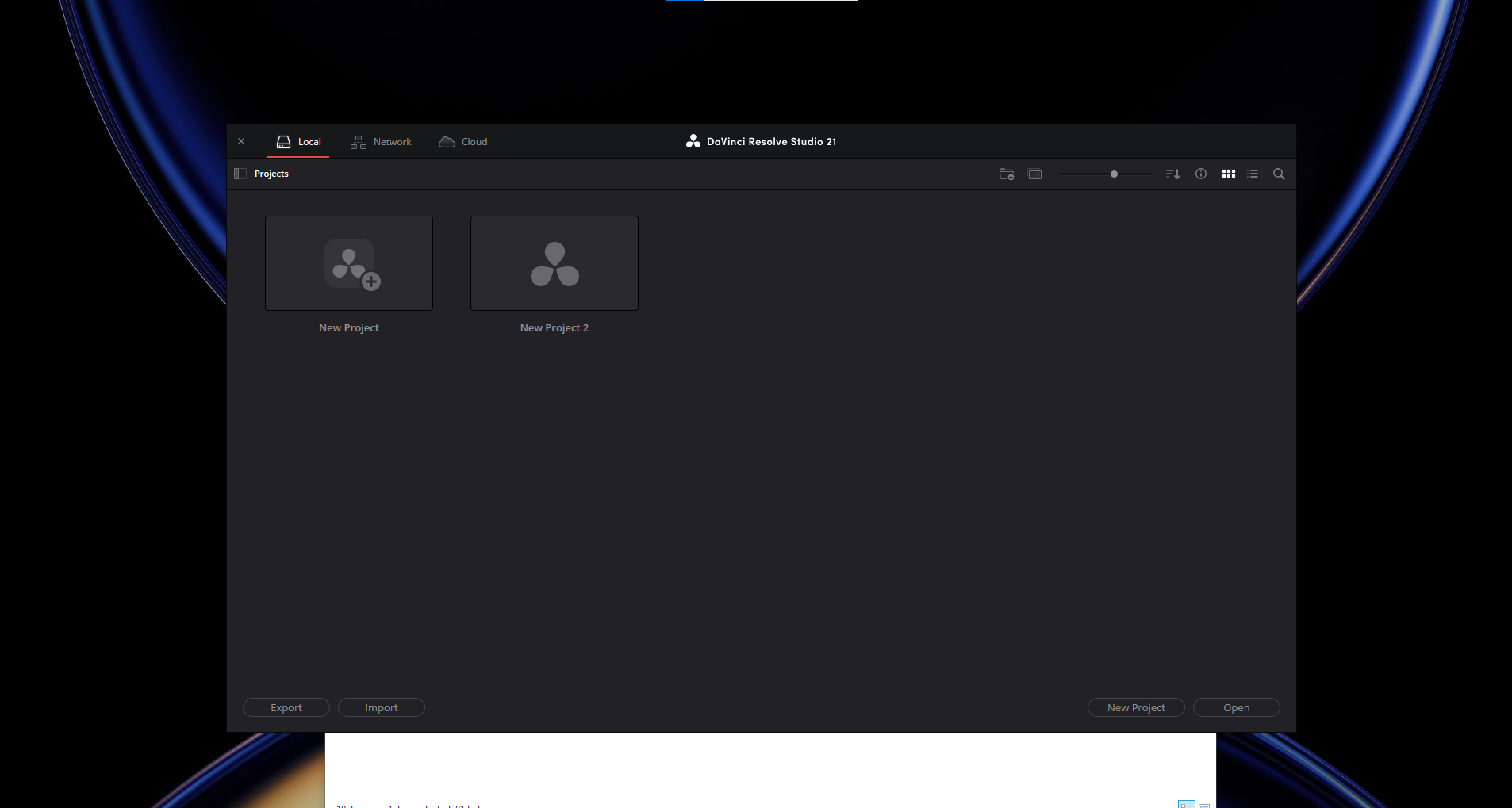Click the project info icon
Viewport: 1512px width, 808px height.
(1201, 174)
